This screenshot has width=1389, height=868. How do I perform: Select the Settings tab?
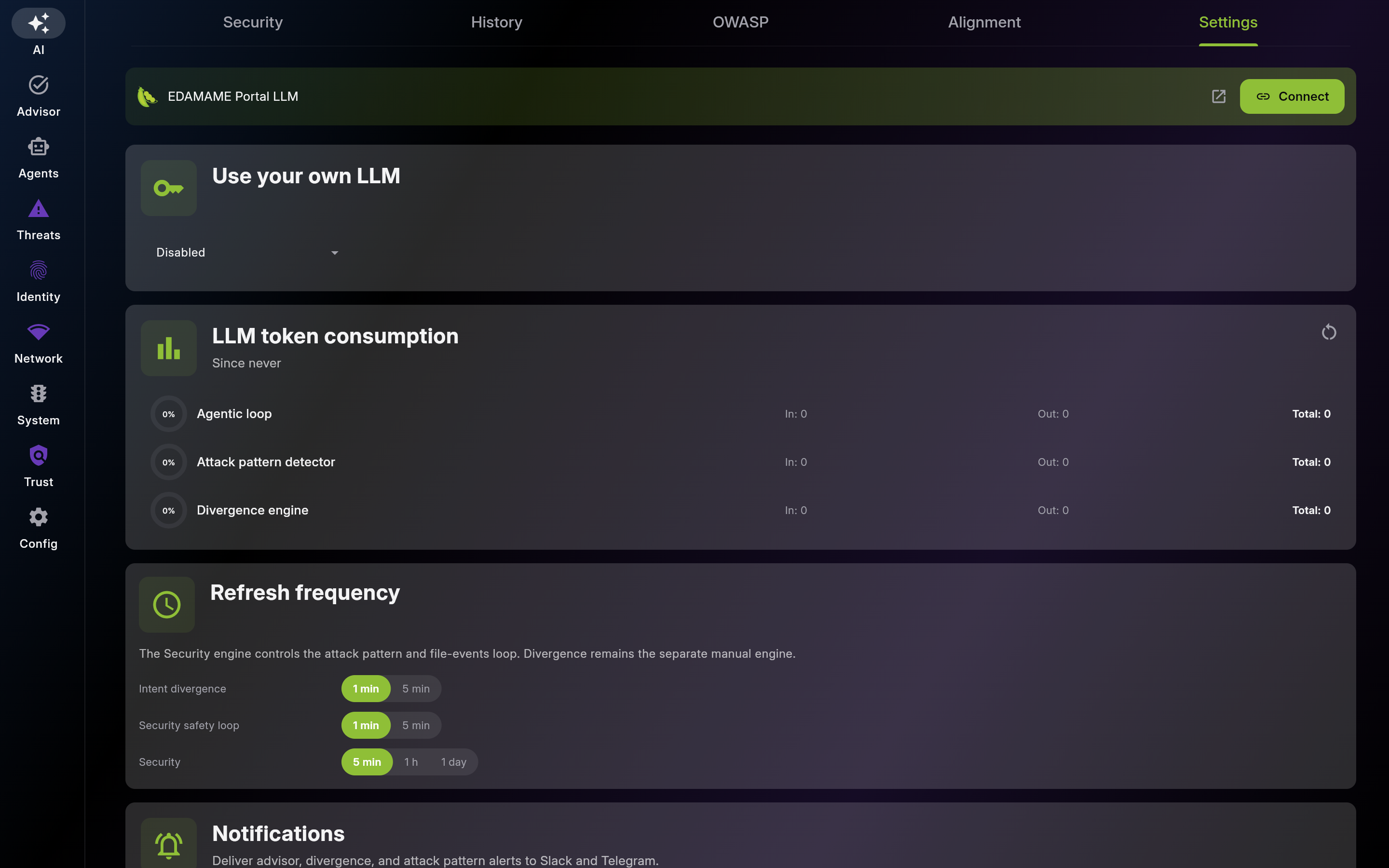[1228, 22]
